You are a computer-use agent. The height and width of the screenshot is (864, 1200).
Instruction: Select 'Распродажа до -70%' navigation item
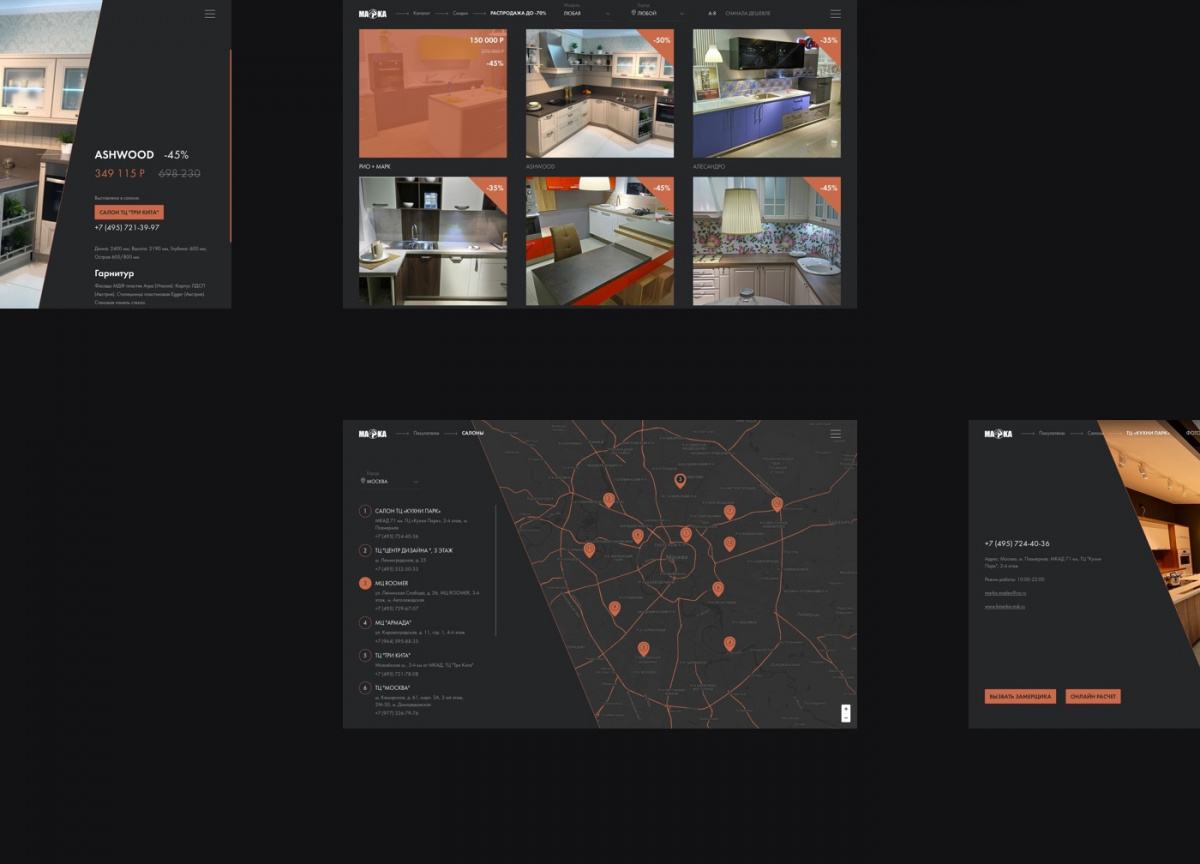tap(518, 13)
